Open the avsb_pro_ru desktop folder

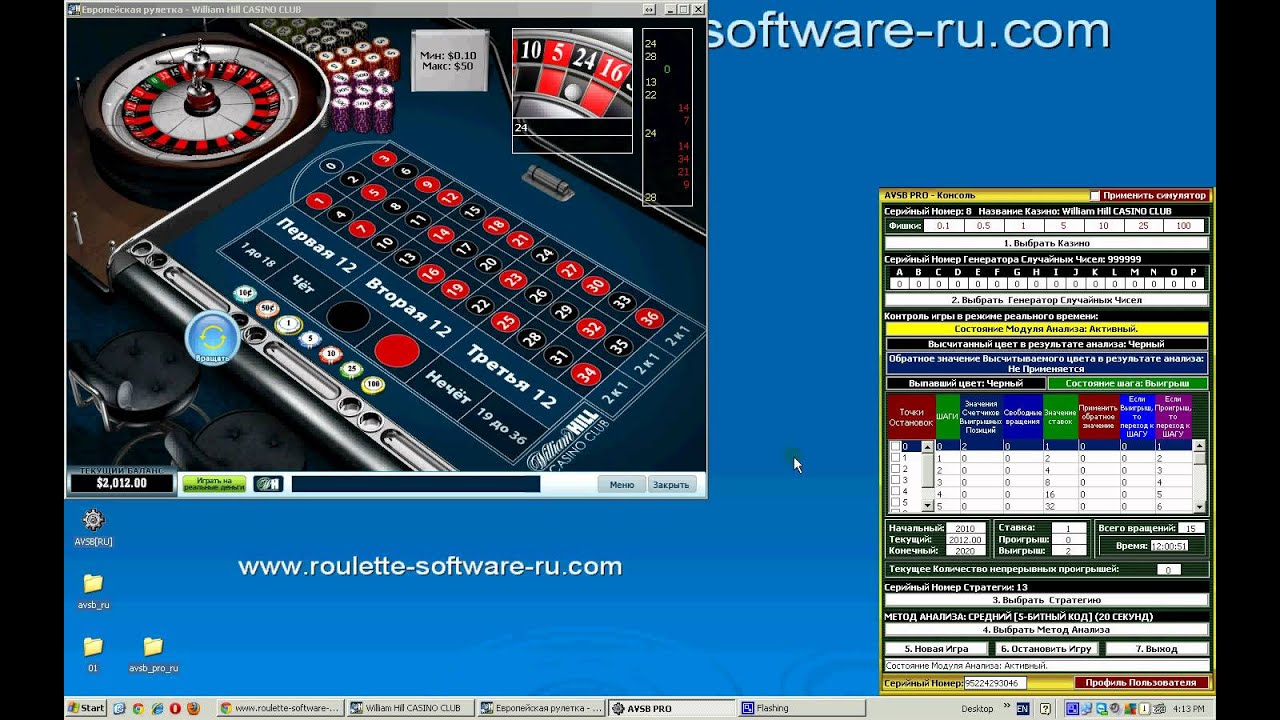pyautogui.click(x=153, y=654)
